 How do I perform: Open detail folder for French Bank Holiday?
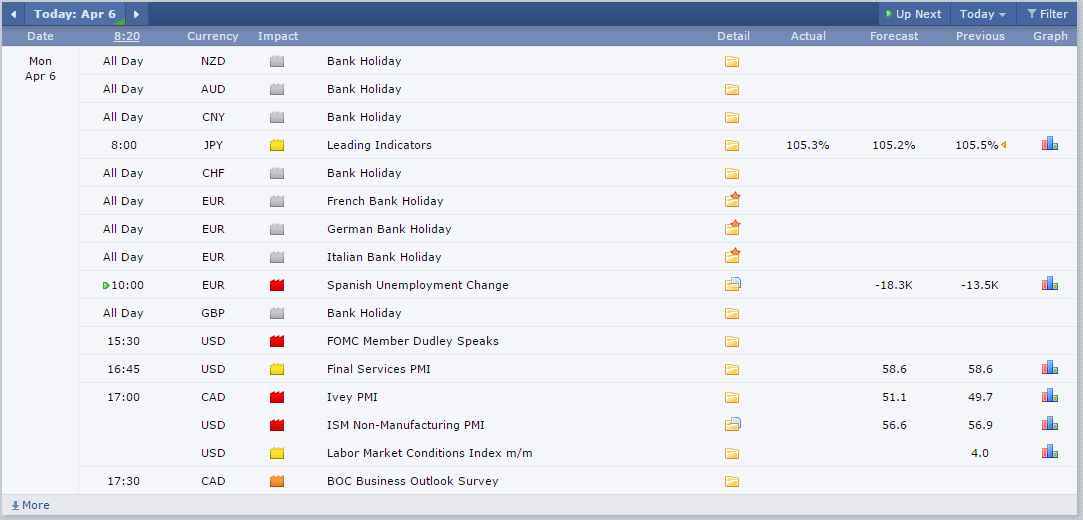pos(733,200)
